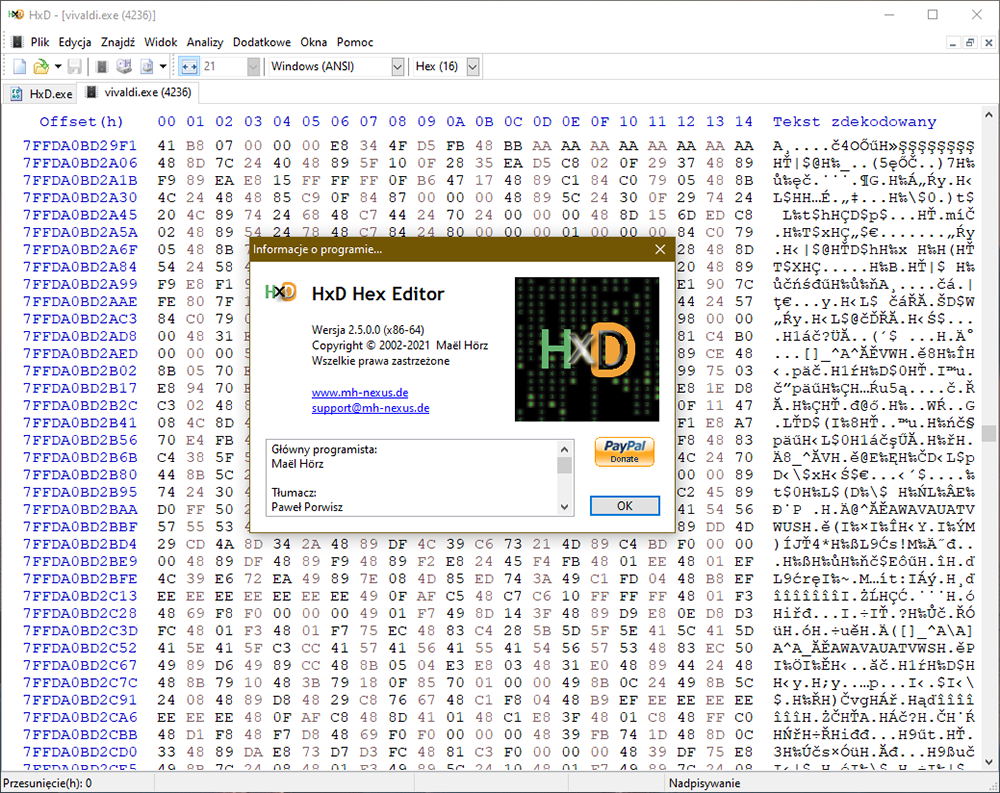Viewport: 1000px width, 793px height.
Task: Close the Informacje o programie dialog
Action: (660, 249)
